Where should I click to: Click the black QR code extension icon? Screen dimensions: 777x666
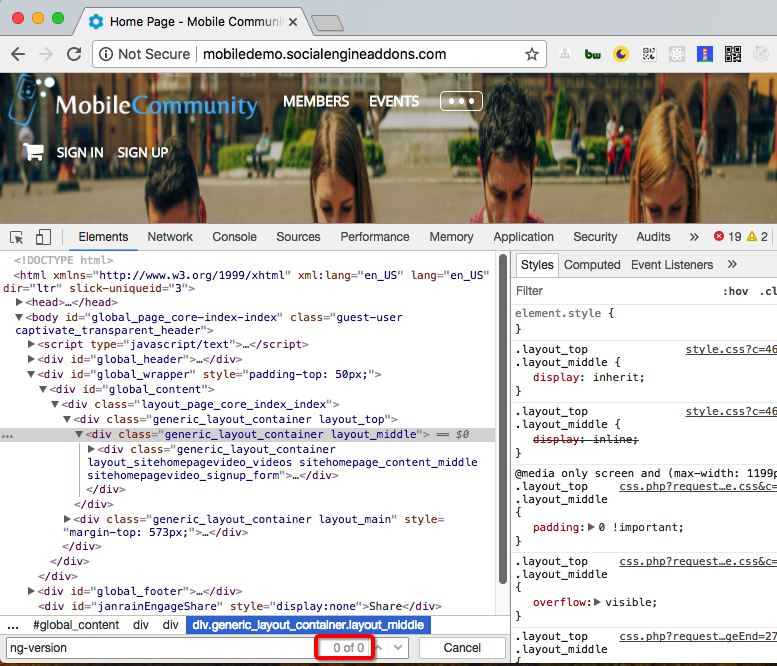(732, 54)
